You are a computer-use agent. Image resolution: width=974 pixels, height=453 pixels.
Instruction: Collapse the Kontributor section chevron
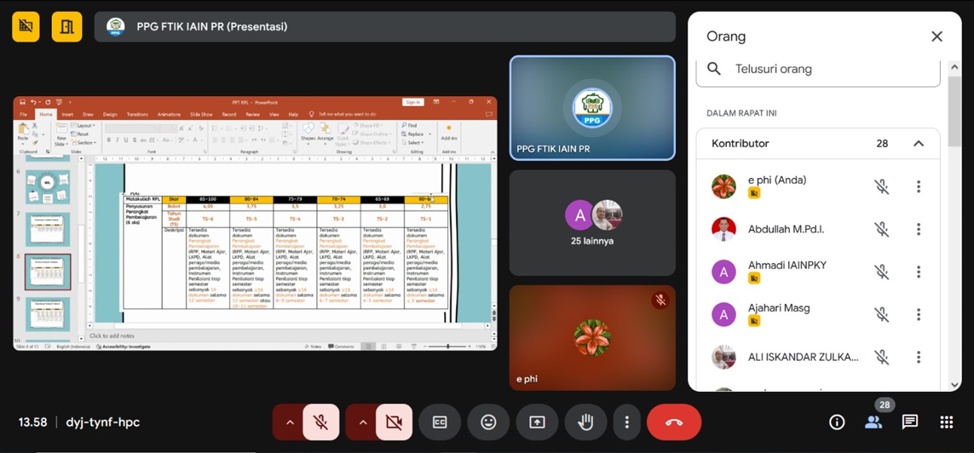click(x=918, y=144)
